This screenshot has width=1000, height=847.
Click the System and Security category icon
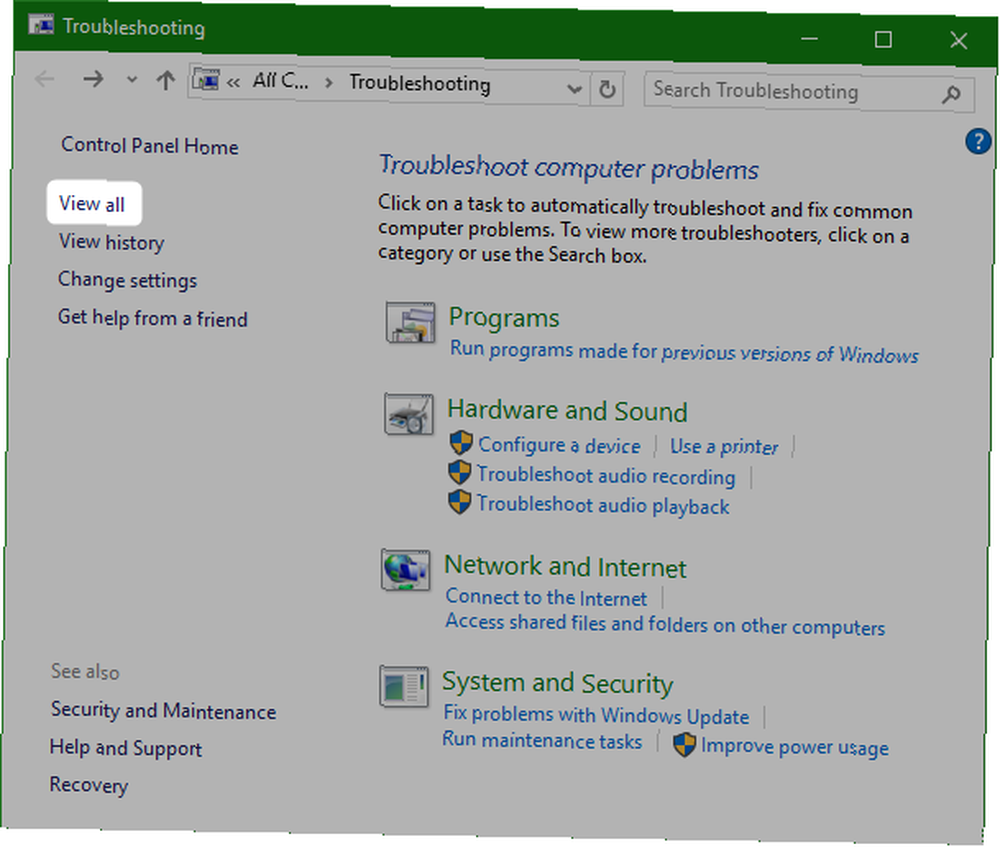[404, 687]
